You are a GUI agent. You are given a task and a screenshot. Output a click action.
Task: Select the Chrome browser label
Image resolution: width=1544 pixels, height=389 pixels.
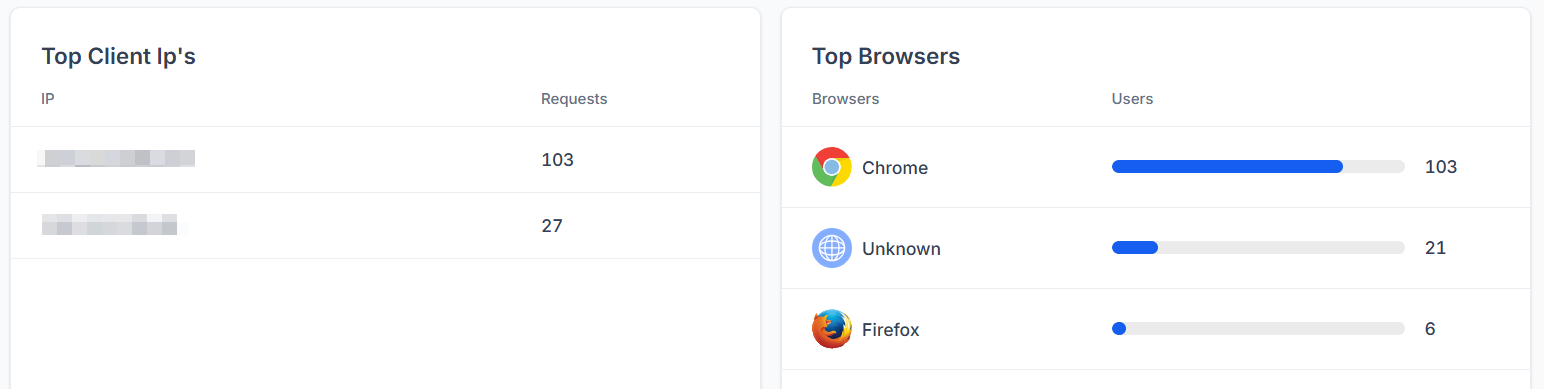[895, 168]
